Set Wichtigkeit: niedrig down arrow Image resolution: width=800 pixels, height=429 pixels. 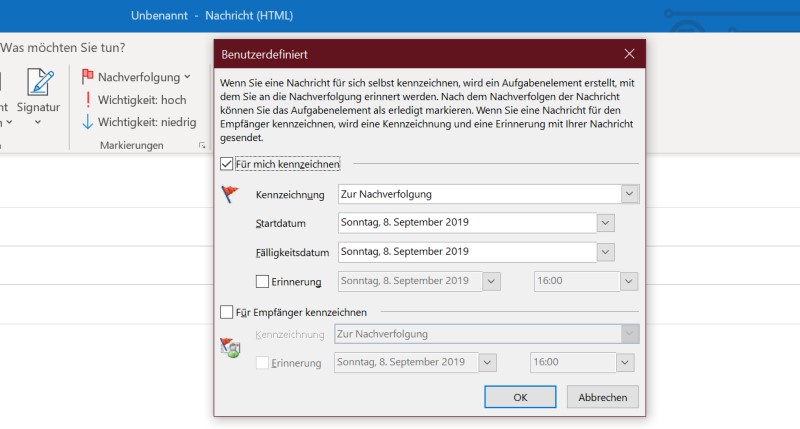point(88,122)
